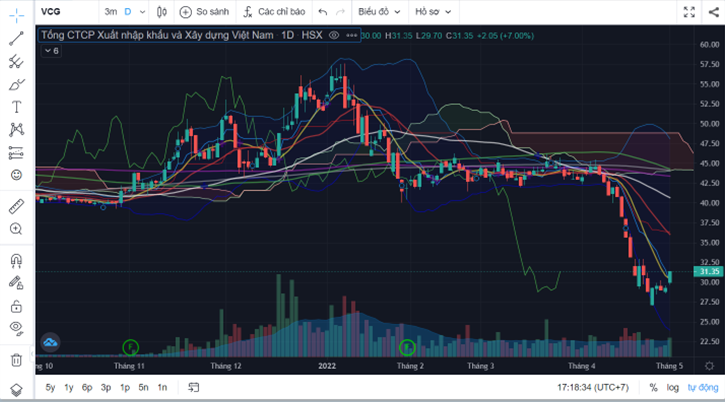Switch price scale to log
Image resolution: width=725 pixels, height=402 pixels.
[673, 387]
